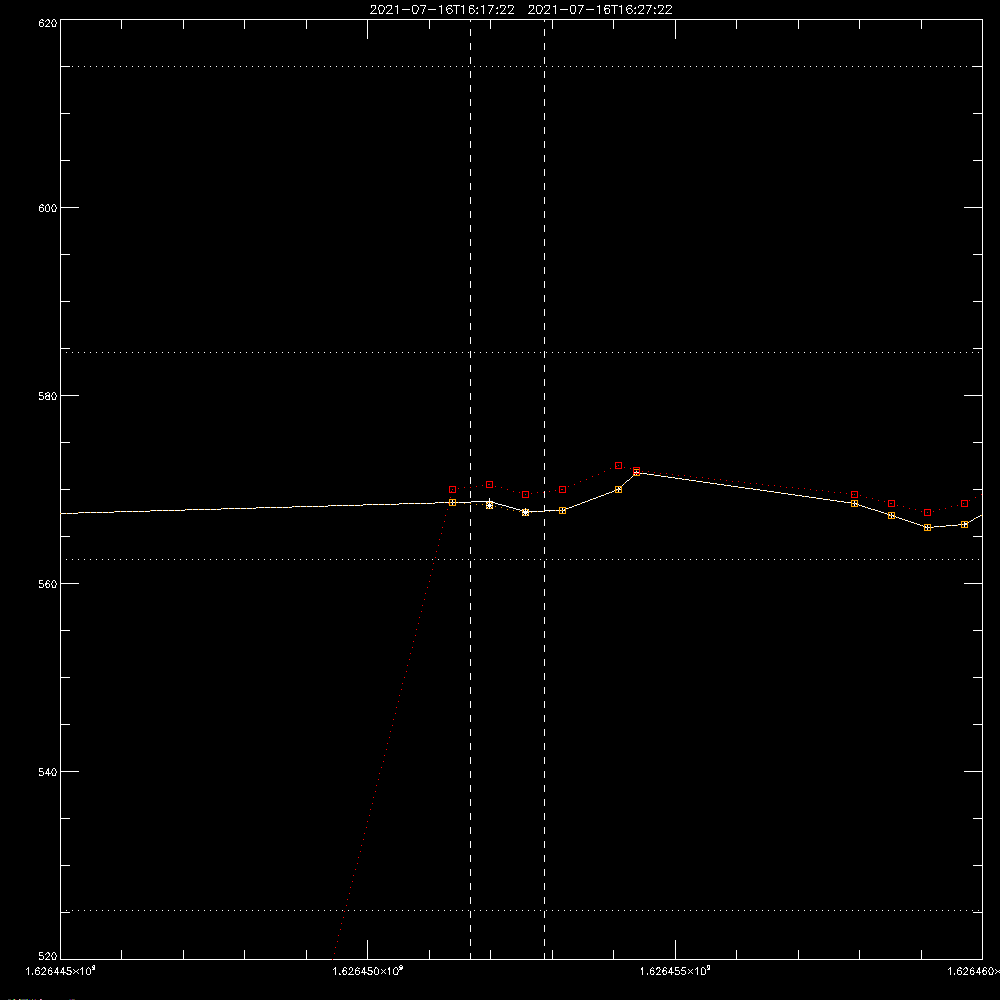1000x1000 pixels.
Task: Click the 2021-07-16T16:27:22 title timestamp
Action: pos(600,10)
